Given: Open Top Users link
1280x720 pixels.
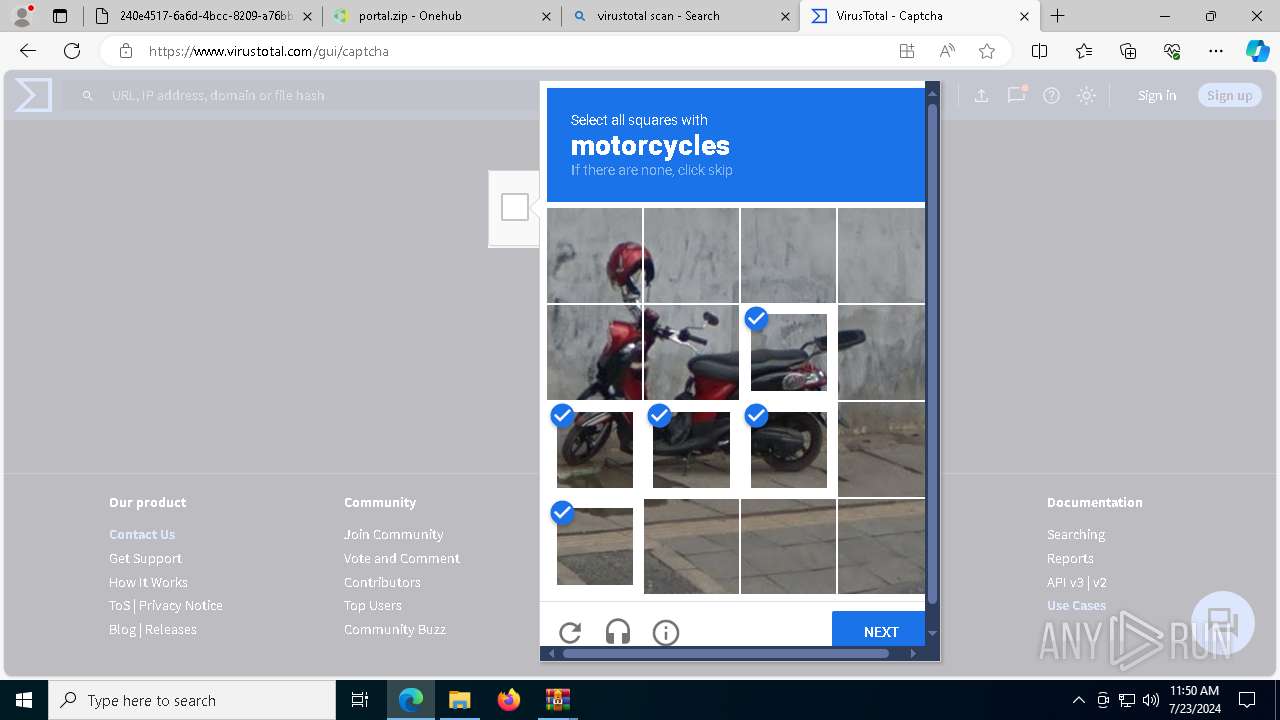Looking at the screenshot, I should (x=373, y=605).
